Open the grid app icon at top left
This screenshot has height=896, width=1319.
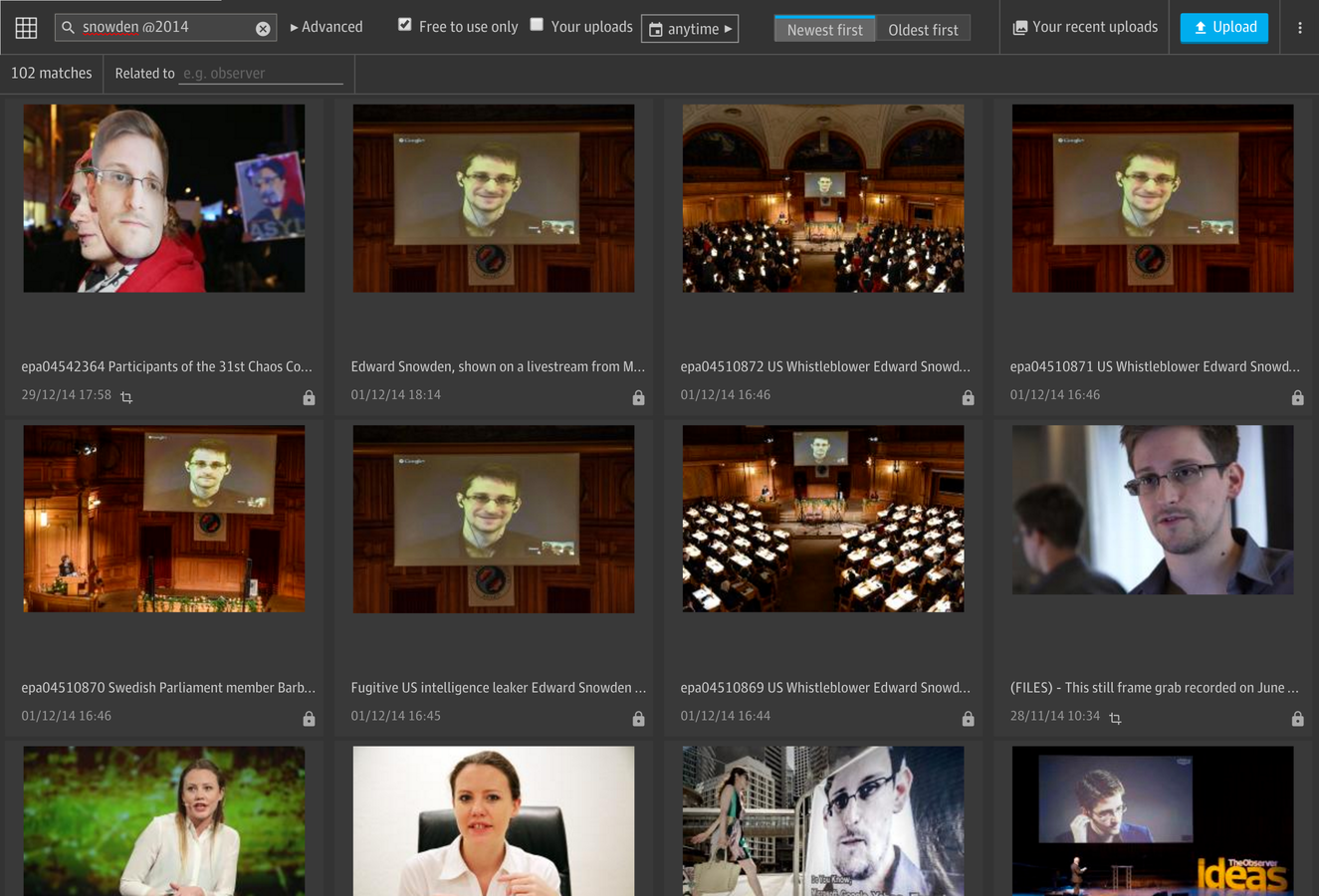tap(26, 28)
